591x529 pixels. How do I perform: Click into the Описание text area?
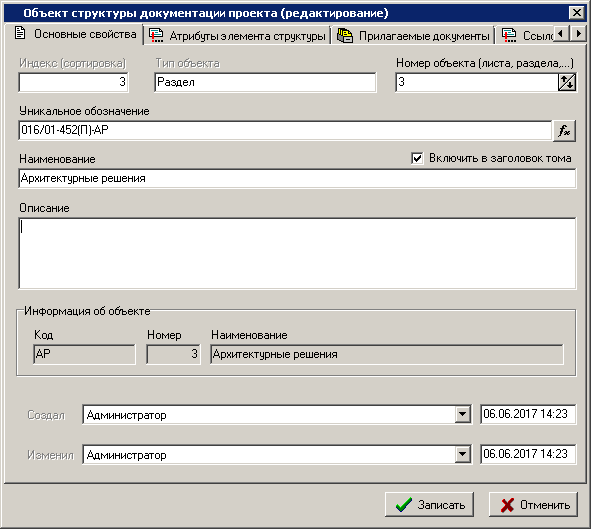tap(297, 253)
